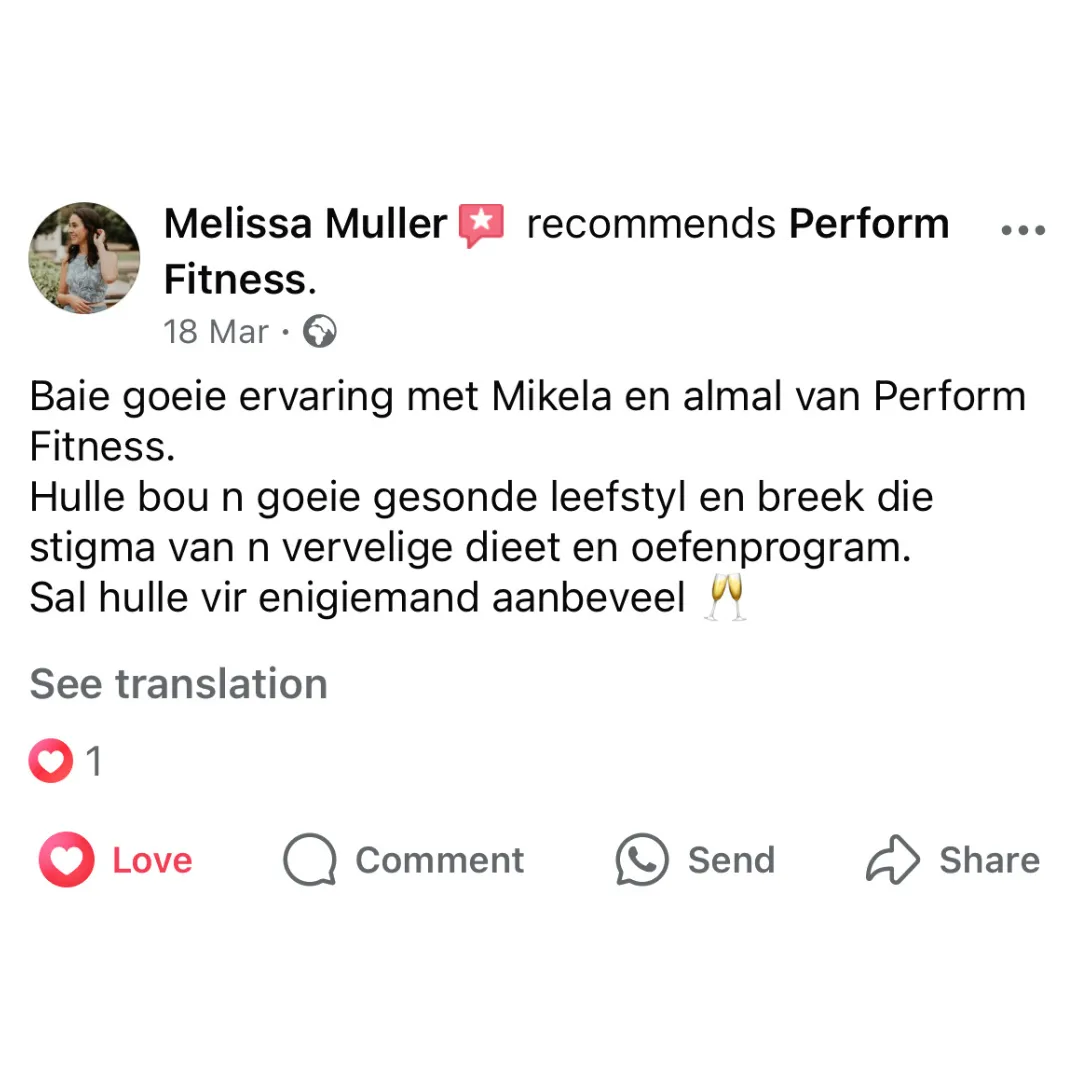Click the Comment label

(439, 860)
